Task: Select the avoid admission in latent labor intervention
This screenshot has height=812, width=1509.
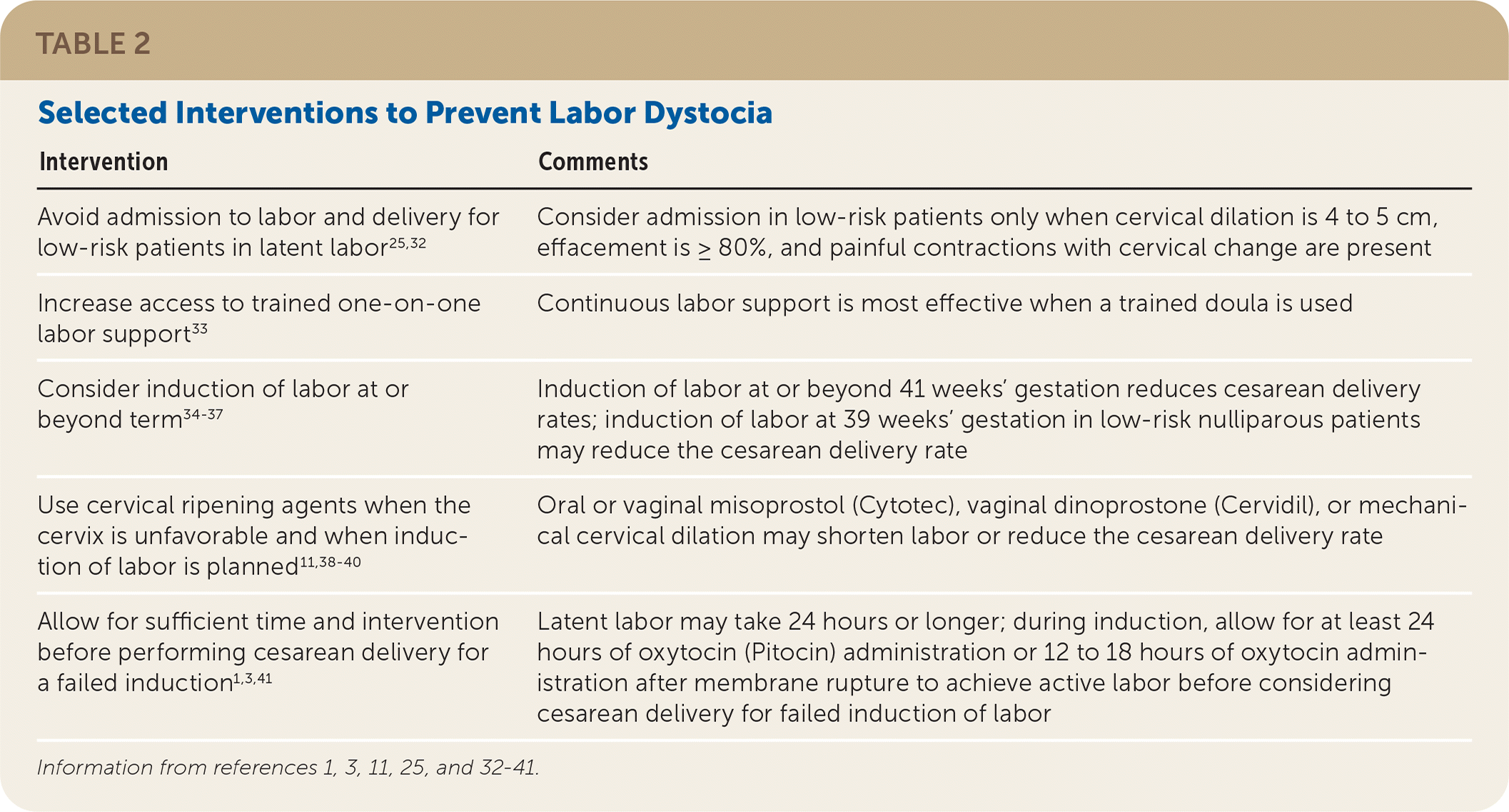Action: [268, 232]
